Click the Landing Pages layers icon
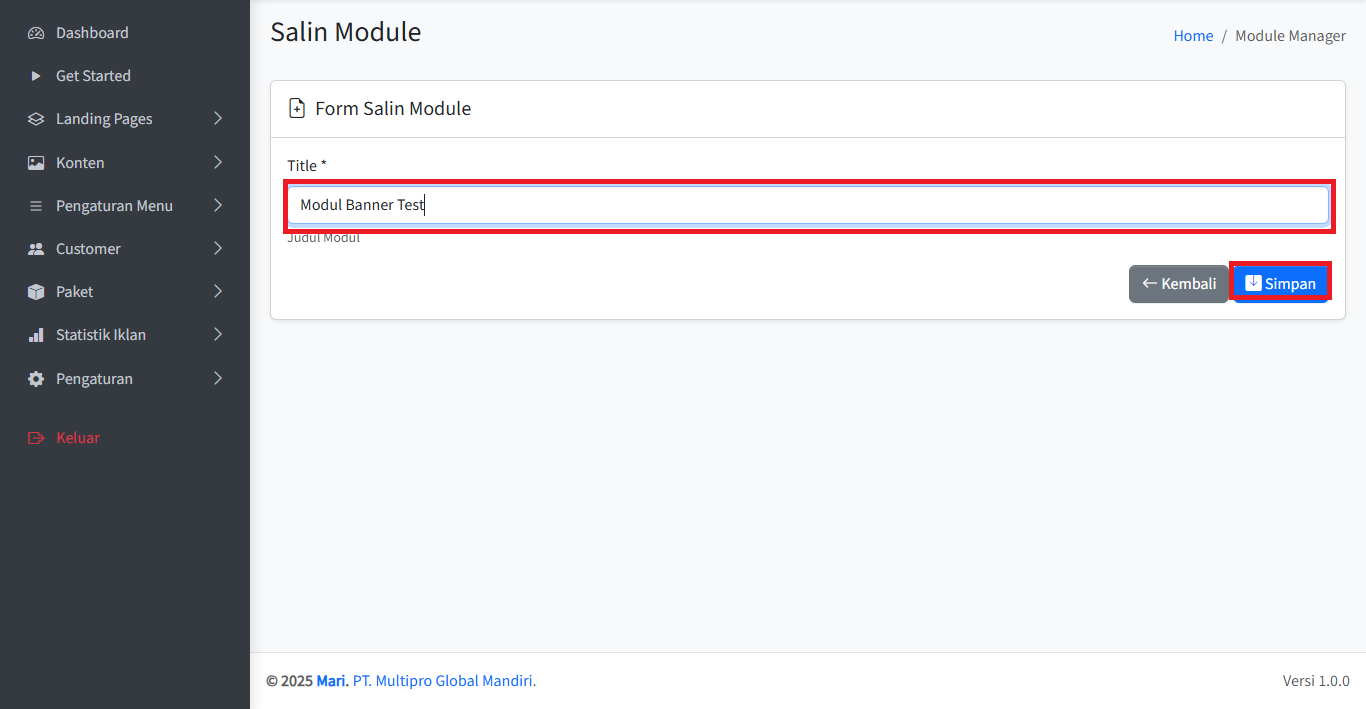This screenshot has width=1366, height=709. point(36,119)
